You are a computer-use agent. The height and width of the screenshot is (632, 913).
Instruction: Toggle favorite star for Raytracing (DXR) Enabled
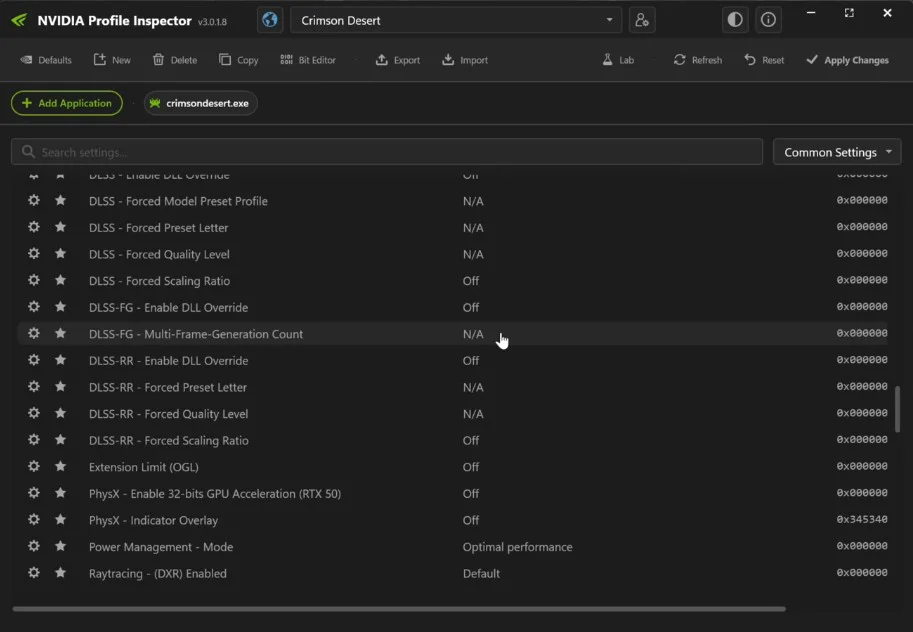tap(60, 573)
